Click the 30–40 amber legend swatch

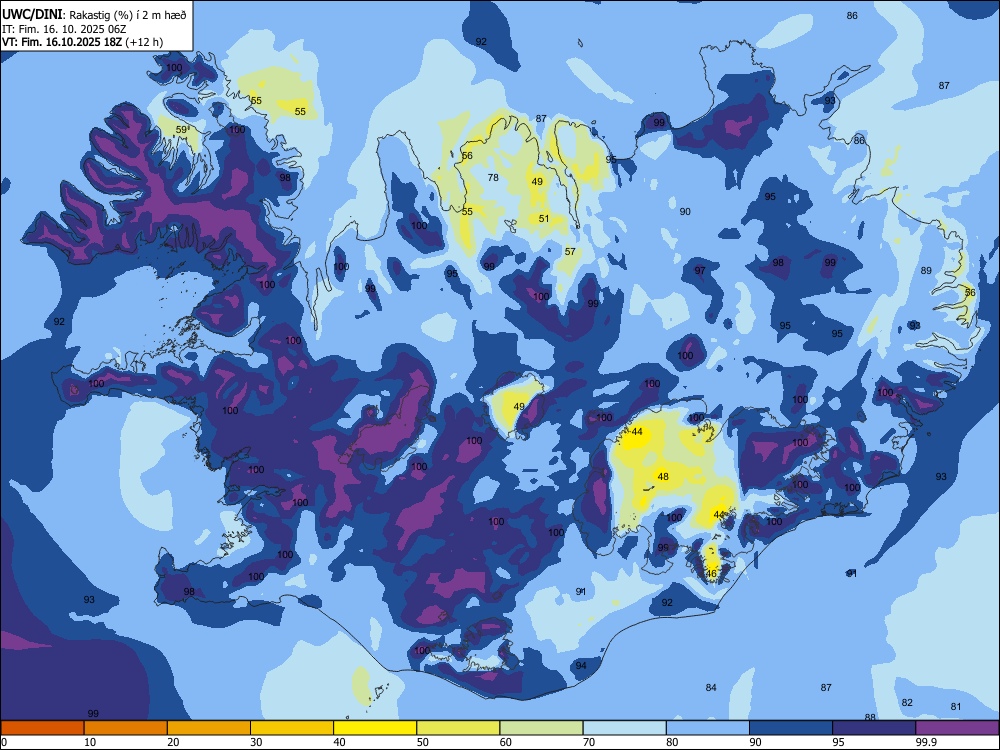pyautogui.click(x=292, y=728)
